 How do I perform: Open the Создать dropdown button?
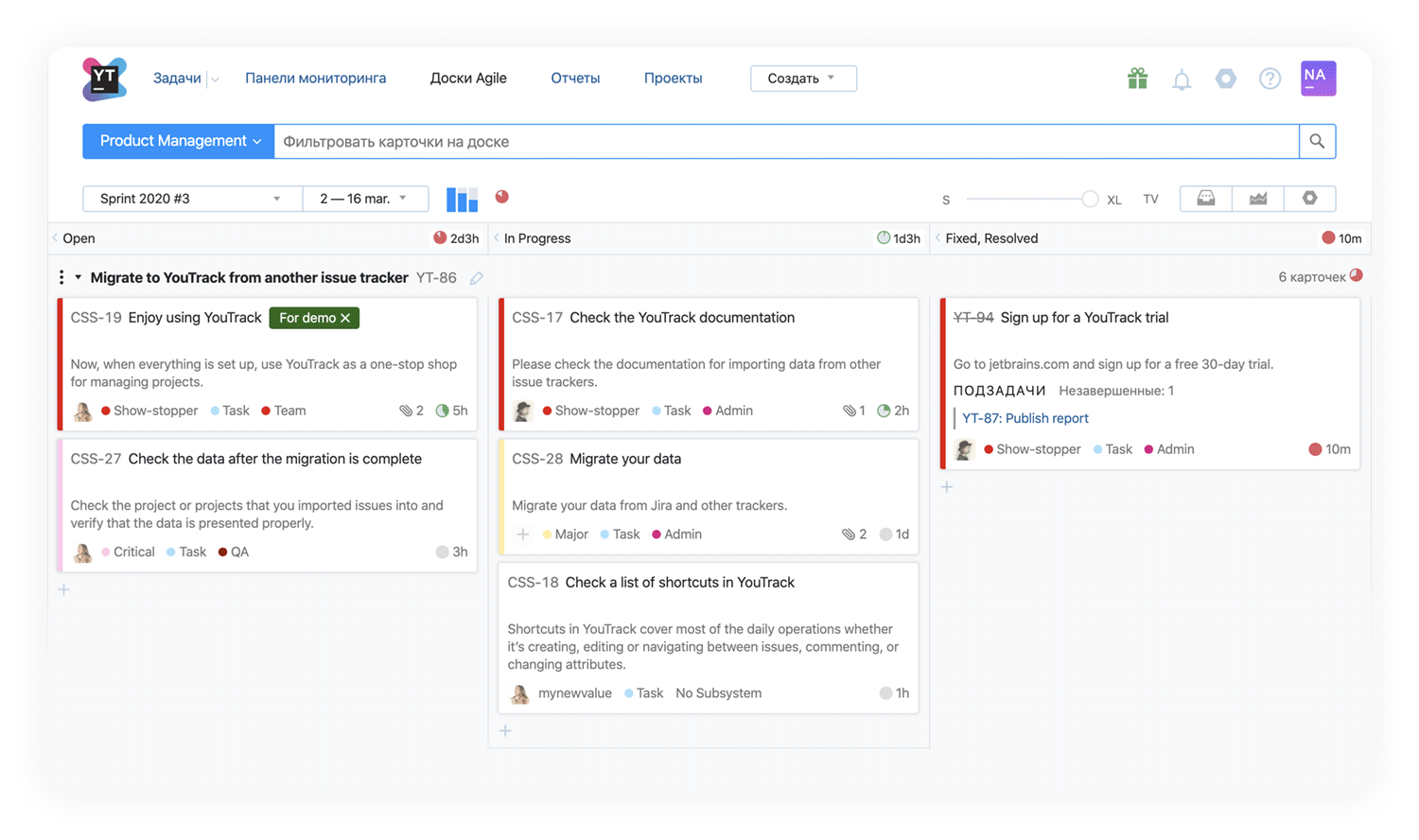(803, 79)
